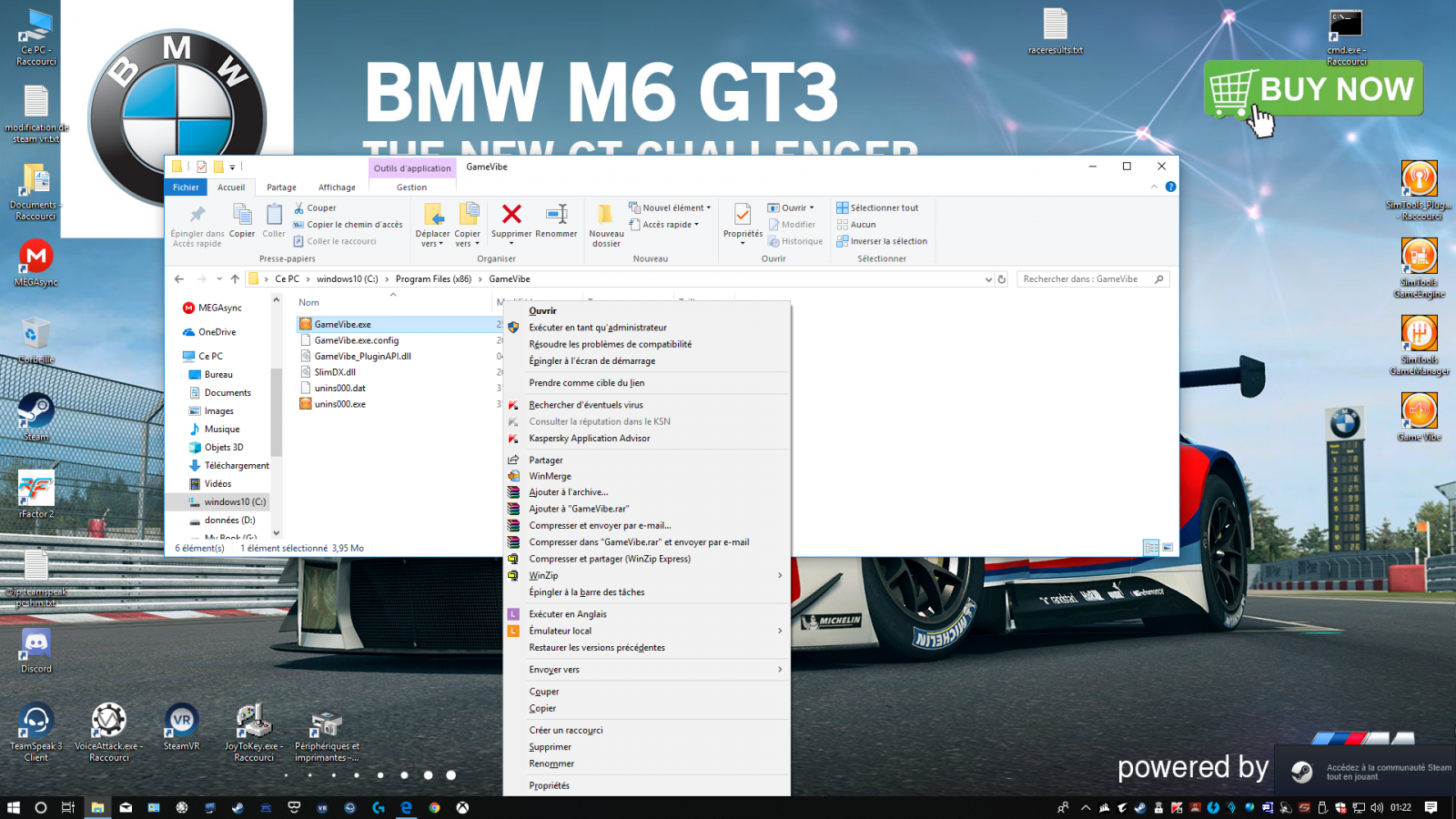Click Inverser la sélection button
This screenshot has height=819, width=1456.
point(887,241)
